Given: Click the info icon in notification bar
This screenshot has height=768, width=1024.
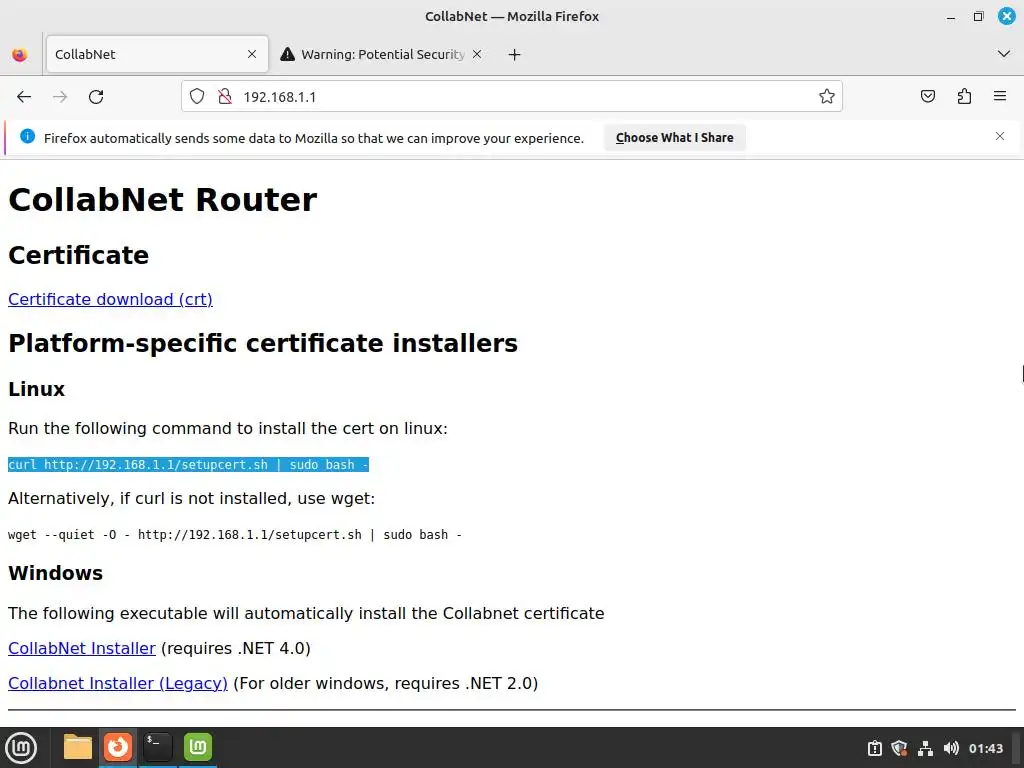Looking at the screenshot, I should coord(27,136).
